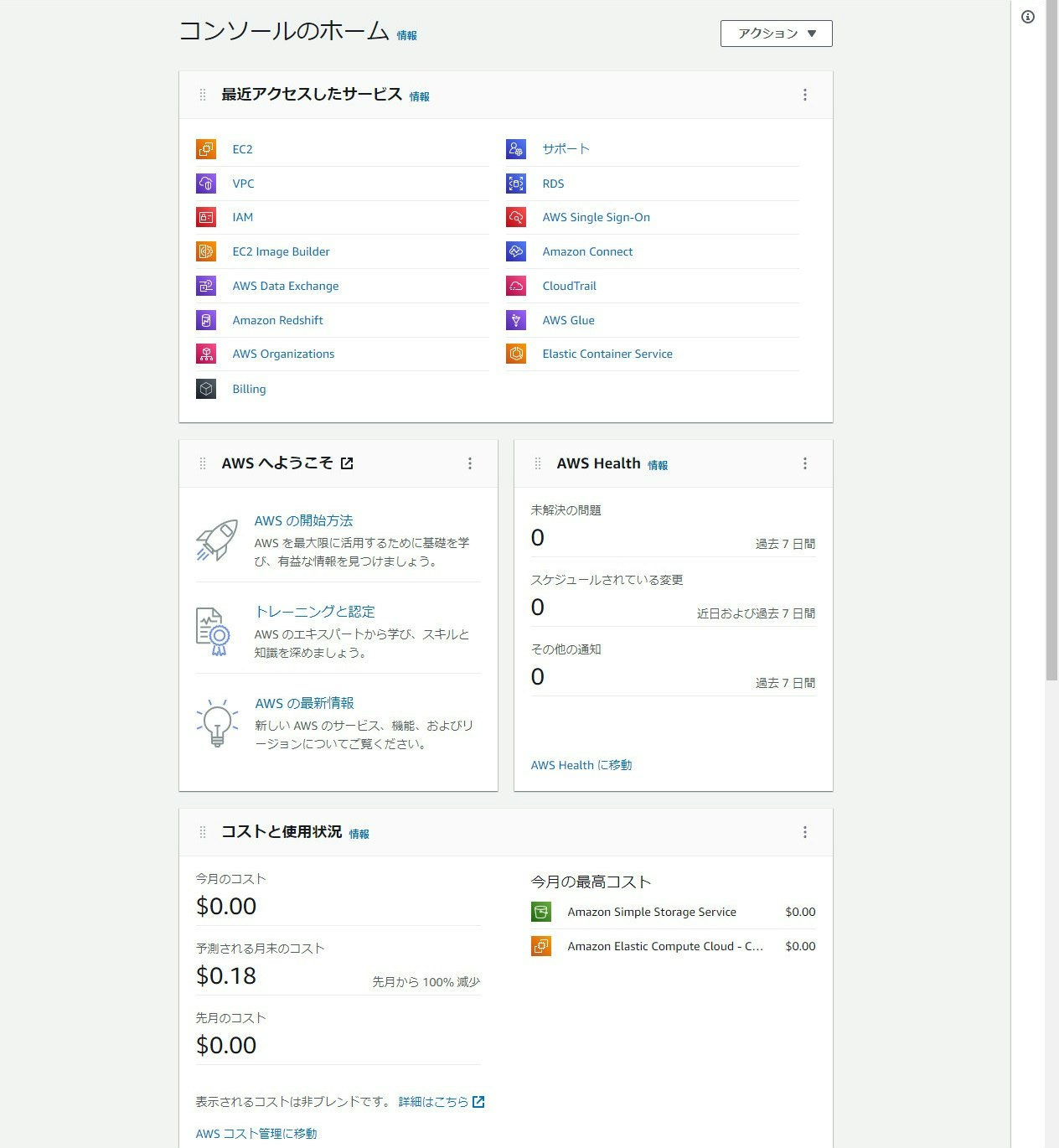Open the Billing link
Screen dimensions: 1059x1148
(x=249, y=389)
